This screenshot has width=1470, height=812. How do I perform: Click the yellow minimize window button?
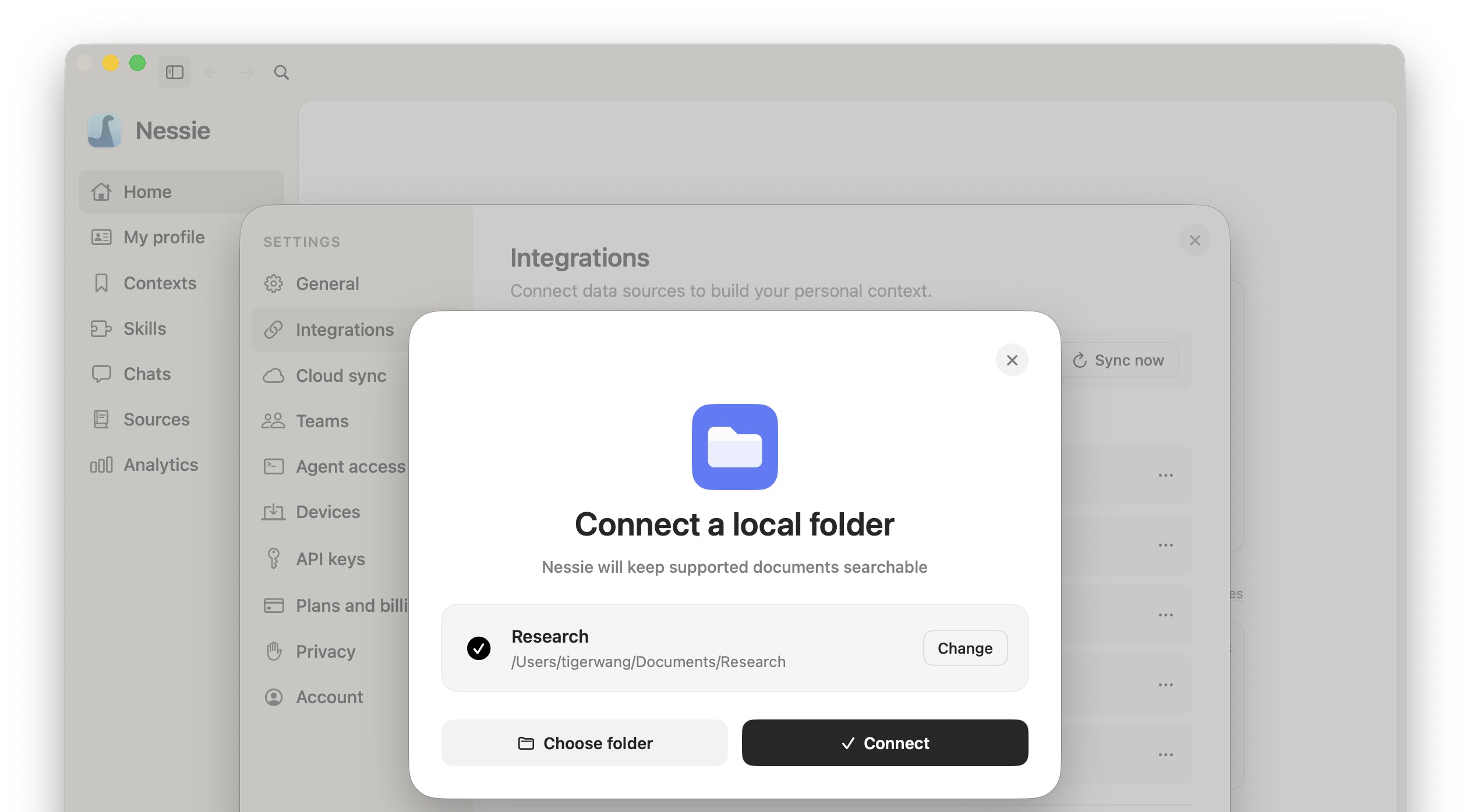click(x=111, y=62)
